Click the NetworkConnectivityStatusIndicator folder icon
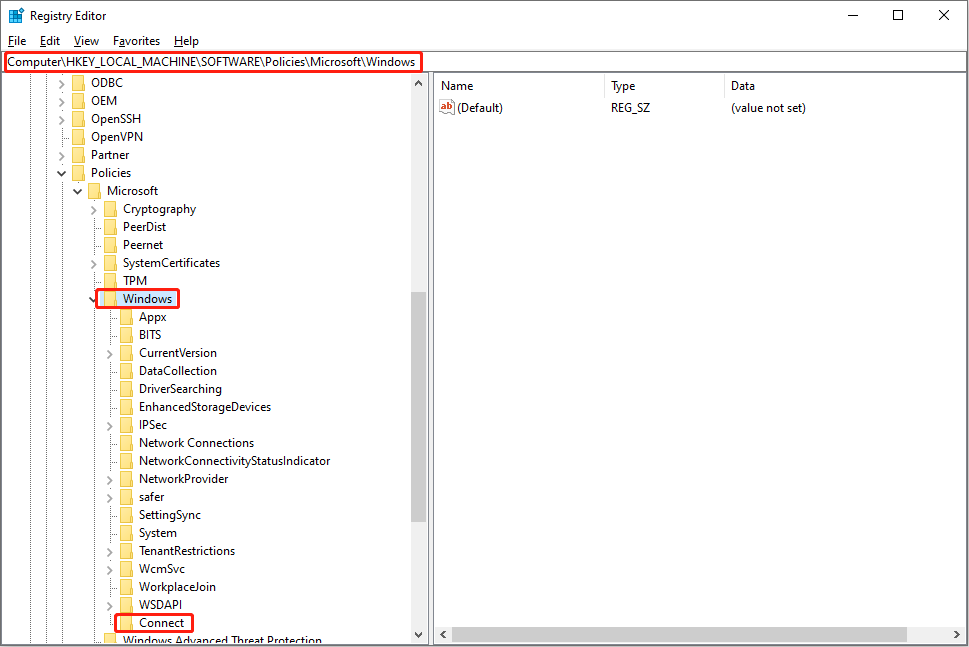969x647 pixels. click(x=127, y=460)
